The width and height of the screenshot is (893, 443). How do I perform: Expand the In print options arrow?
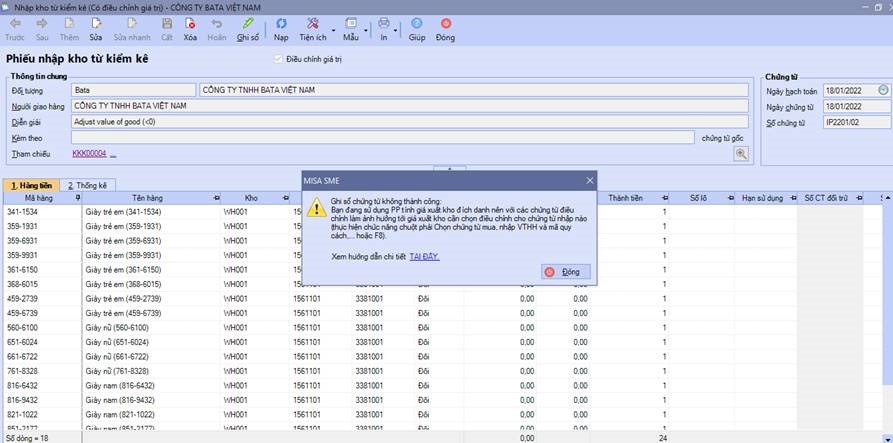tap(397, 29)
